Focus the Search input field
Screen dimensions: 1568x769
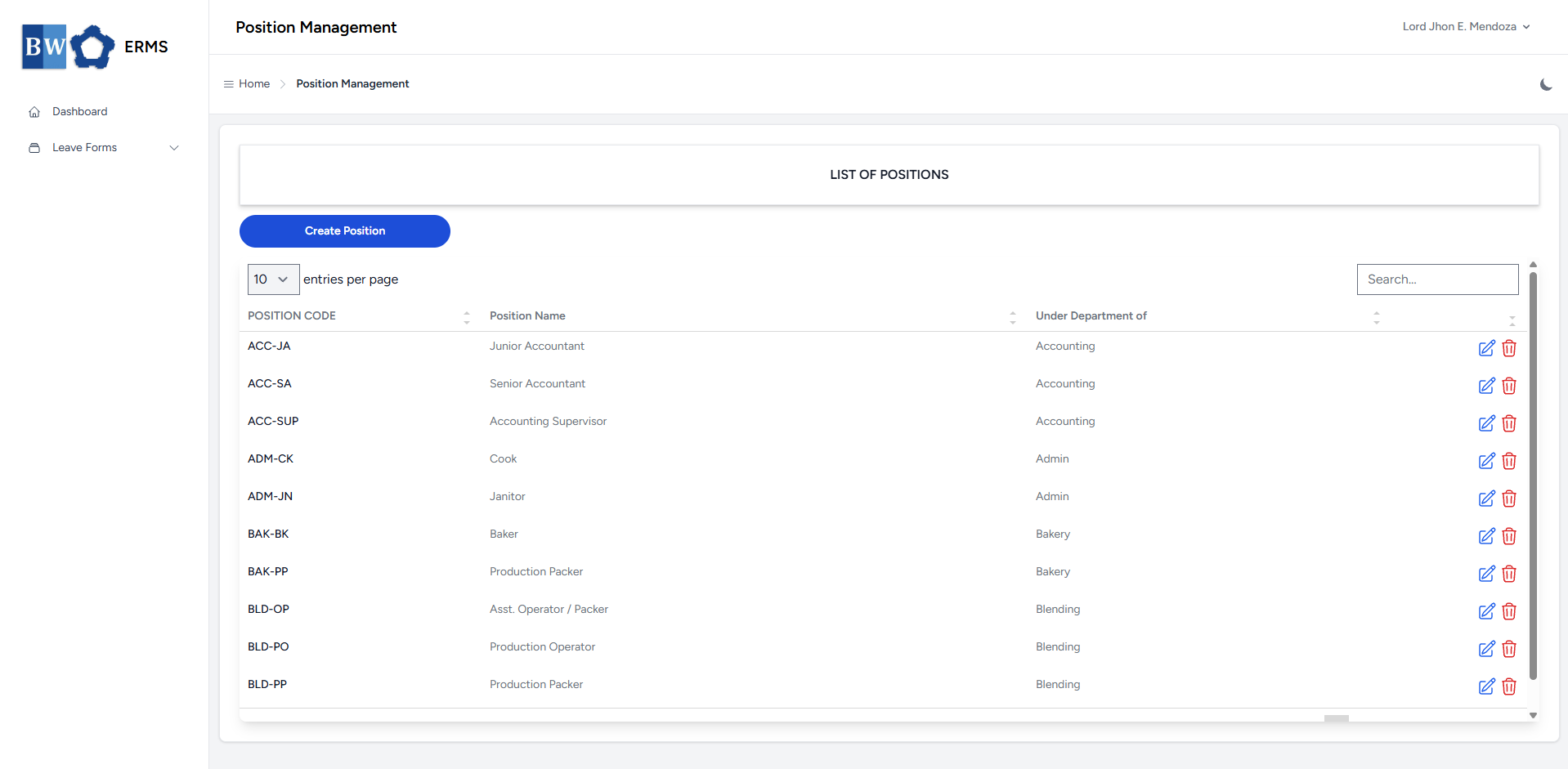click(x=1437, y=279)
